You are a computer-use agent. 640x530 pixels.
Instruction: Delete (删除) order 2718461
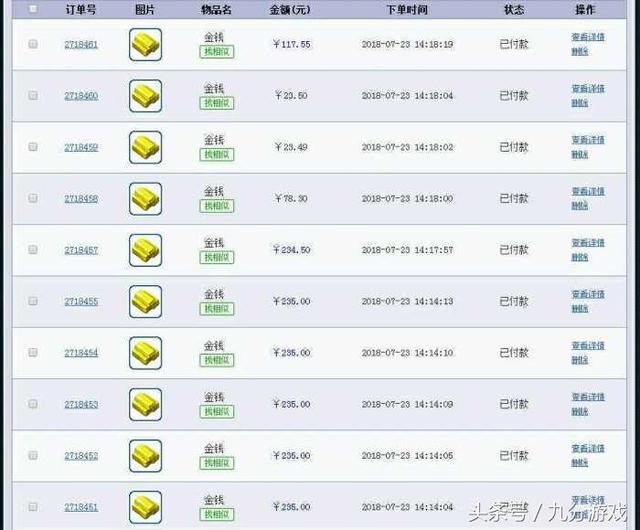(580, 52)
